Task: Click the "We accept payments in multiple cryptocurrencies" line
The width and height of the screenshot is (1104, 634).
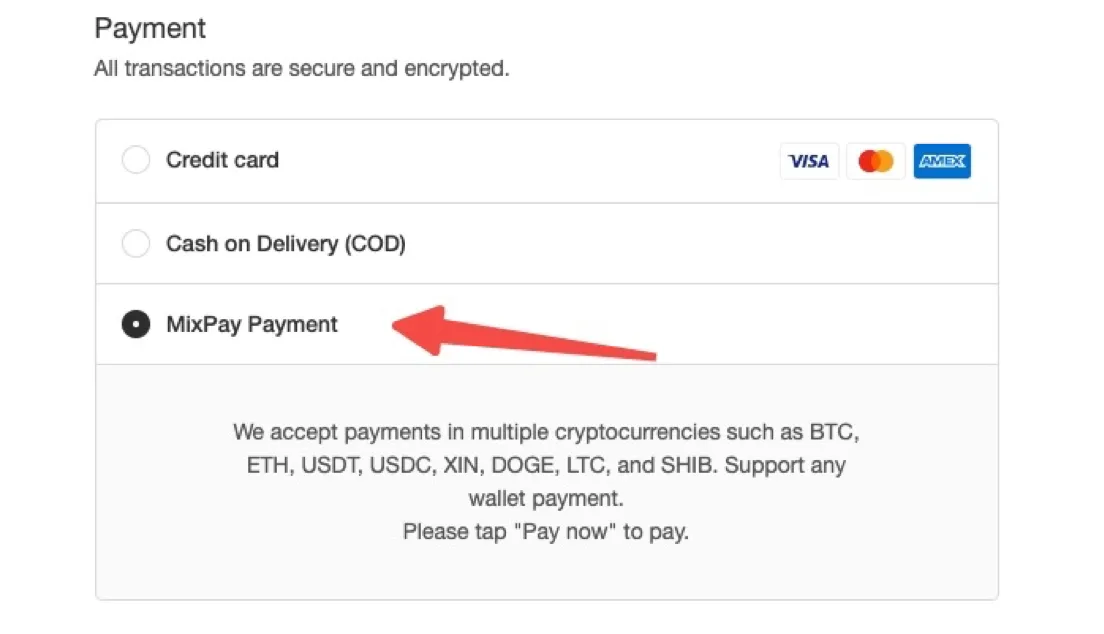Action: (x=546, y=432)
